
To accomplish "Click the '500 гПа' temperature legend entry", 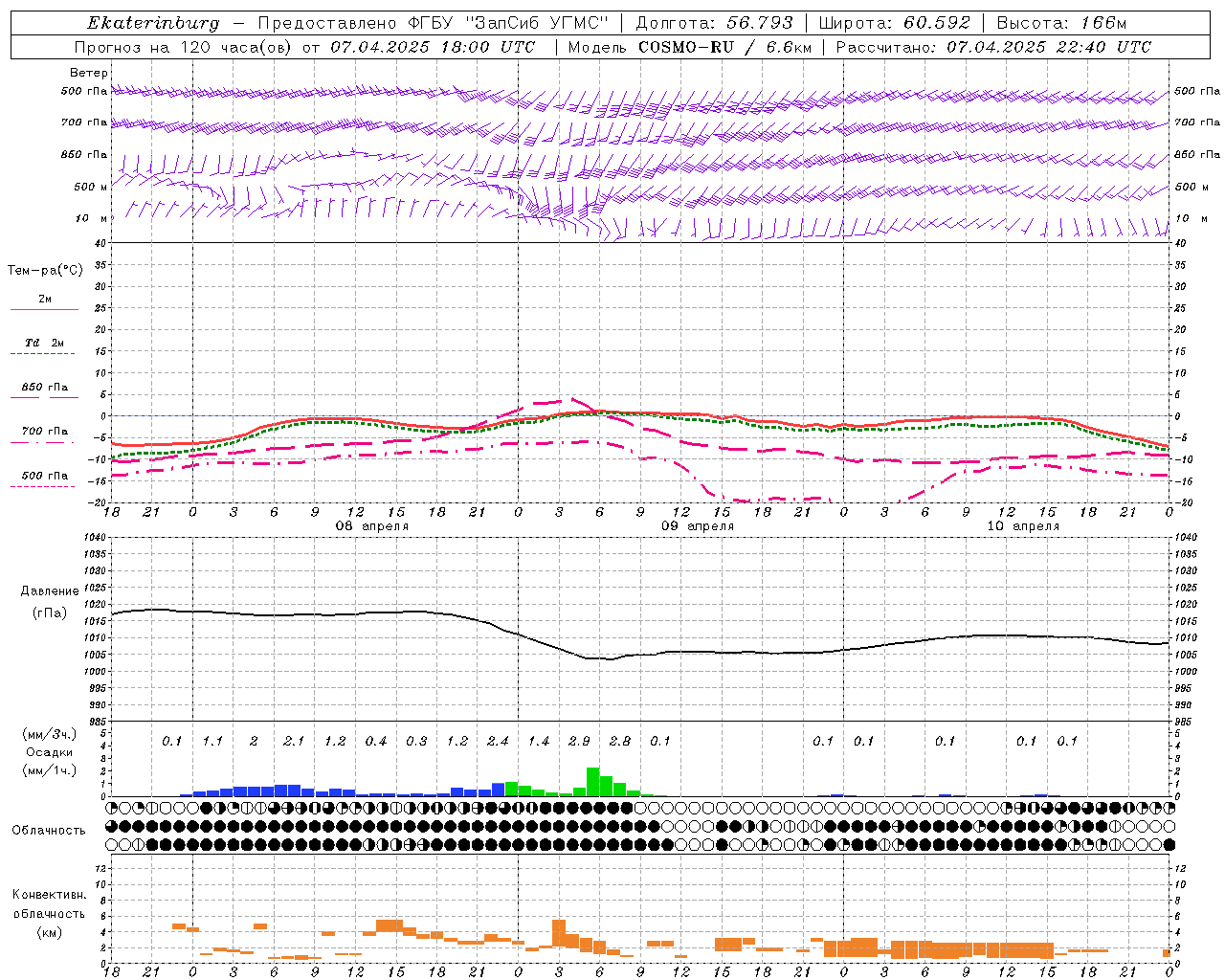I will coord(45,475).
